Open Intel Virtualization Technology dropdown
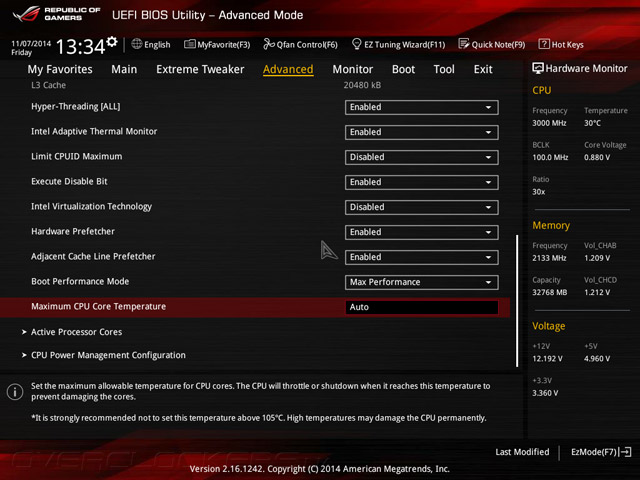Image resolution: width=640 pixels, height=480 pixels. click(421, 207)
